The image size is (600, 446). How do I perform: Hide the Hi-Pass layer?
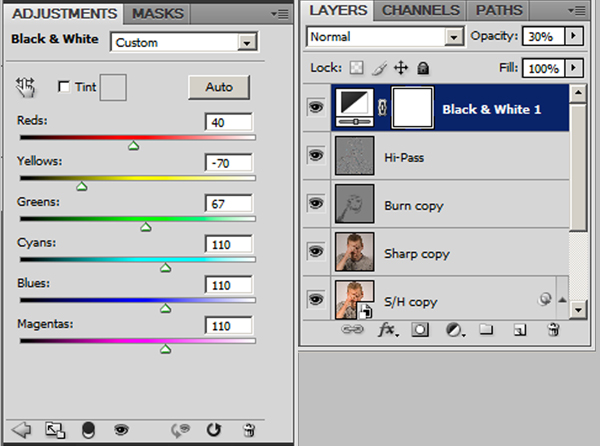coord(316,157)
